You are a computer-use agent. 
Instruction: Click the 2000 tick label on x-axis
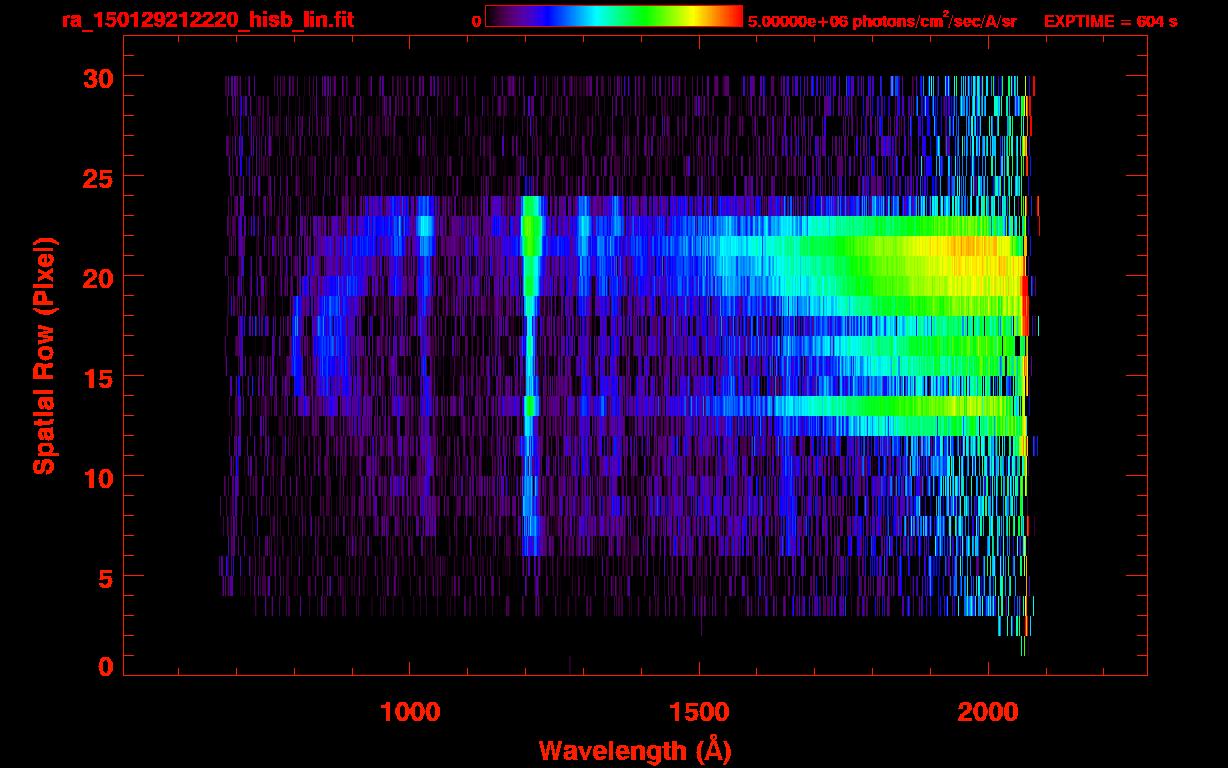tap(988, 711)
